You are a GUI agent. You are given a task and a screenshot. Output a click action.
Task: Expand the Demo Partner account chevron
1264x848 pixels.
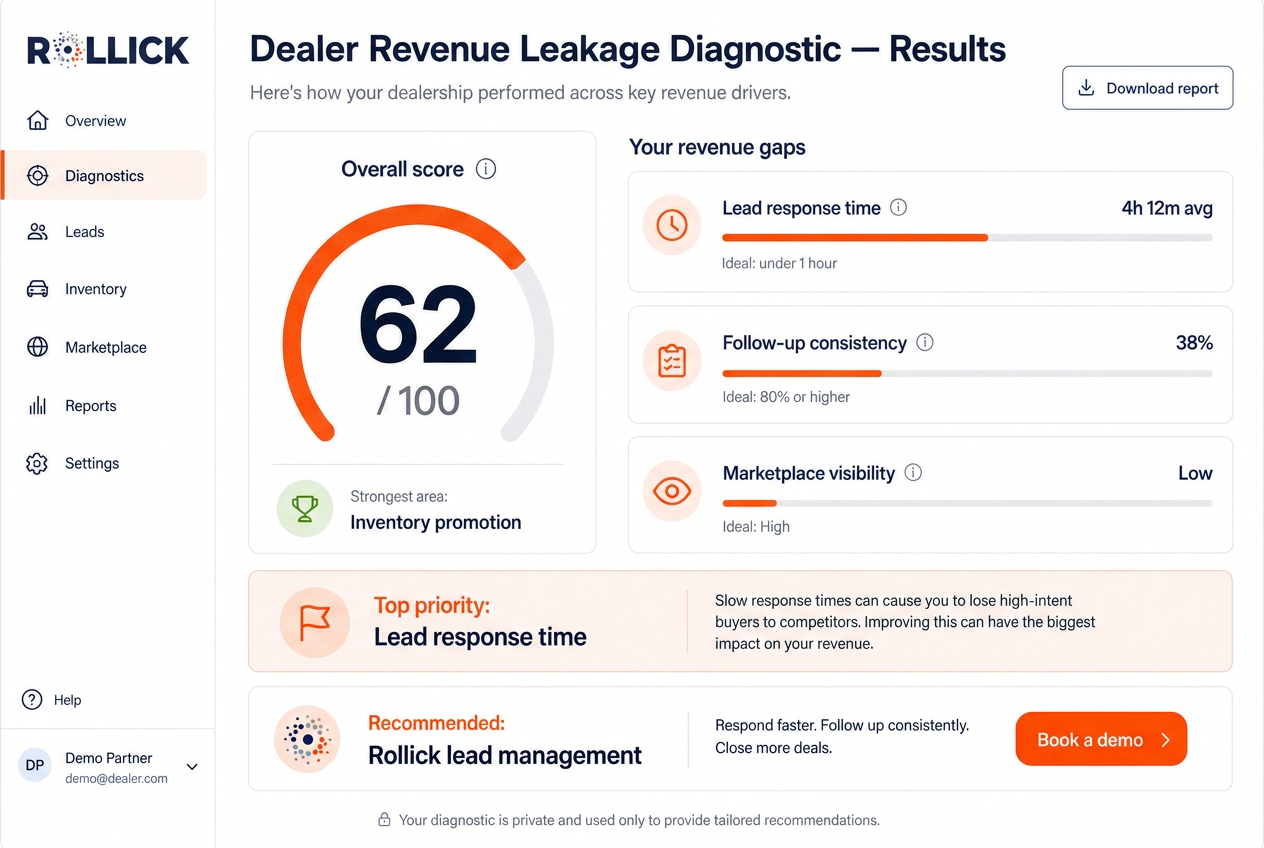click(192, 767)
